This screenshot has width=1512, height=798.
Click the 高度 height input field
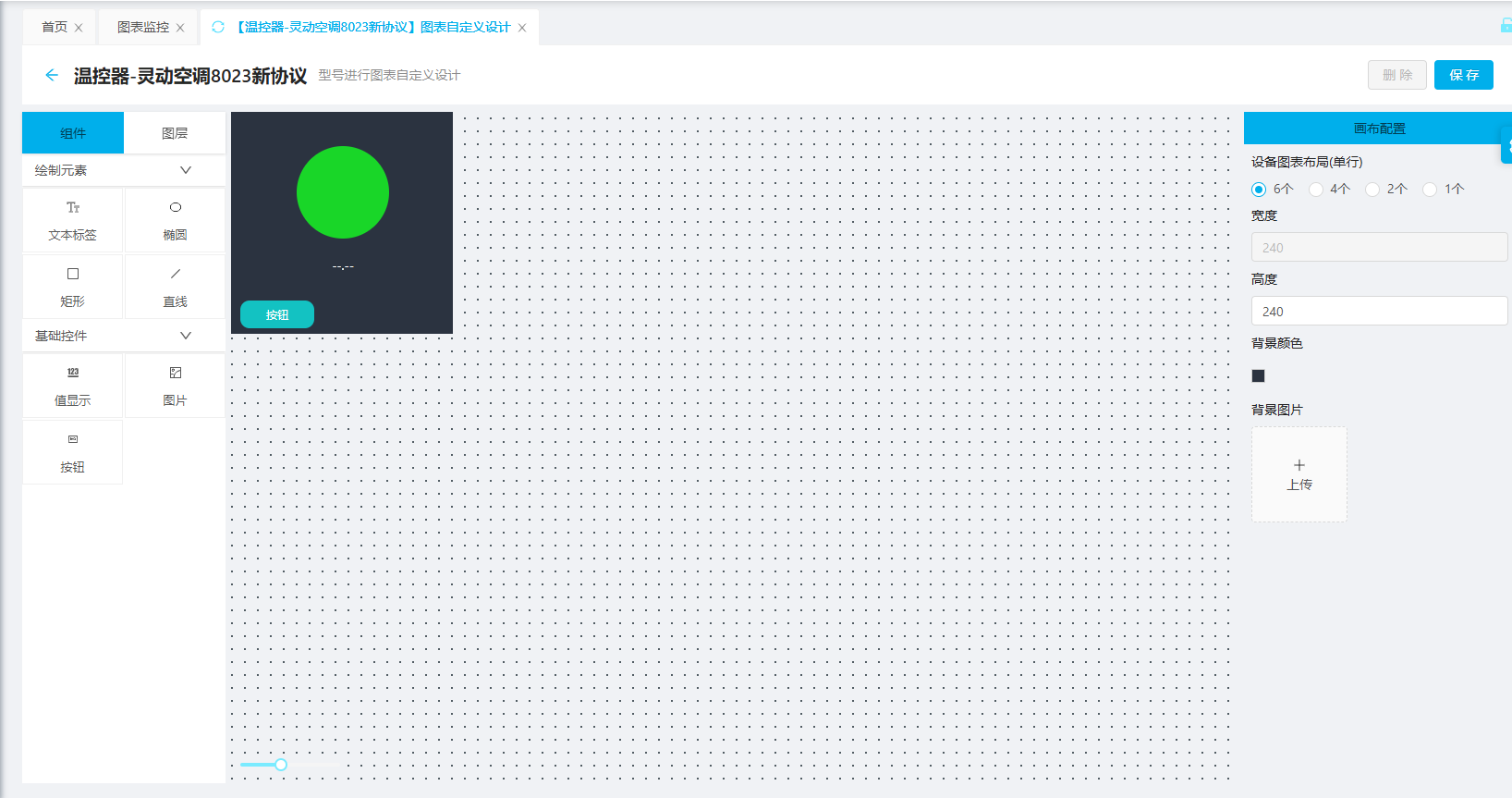pyautogui.click(x=1379, y=312)
